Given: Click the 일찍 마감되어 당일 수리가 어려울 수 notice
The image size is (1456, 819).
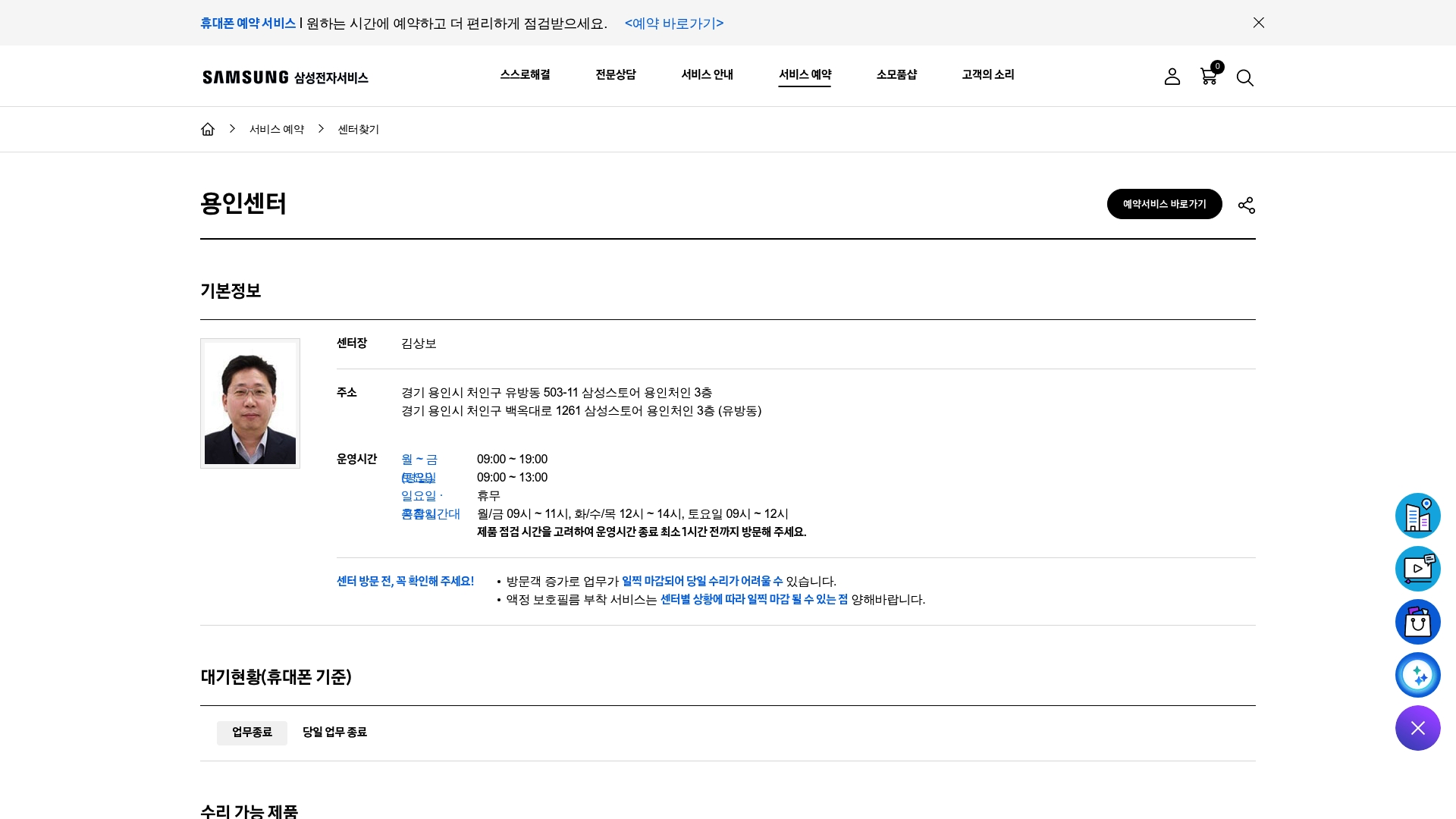Looking at the screenshot, I should pos(702,582).
